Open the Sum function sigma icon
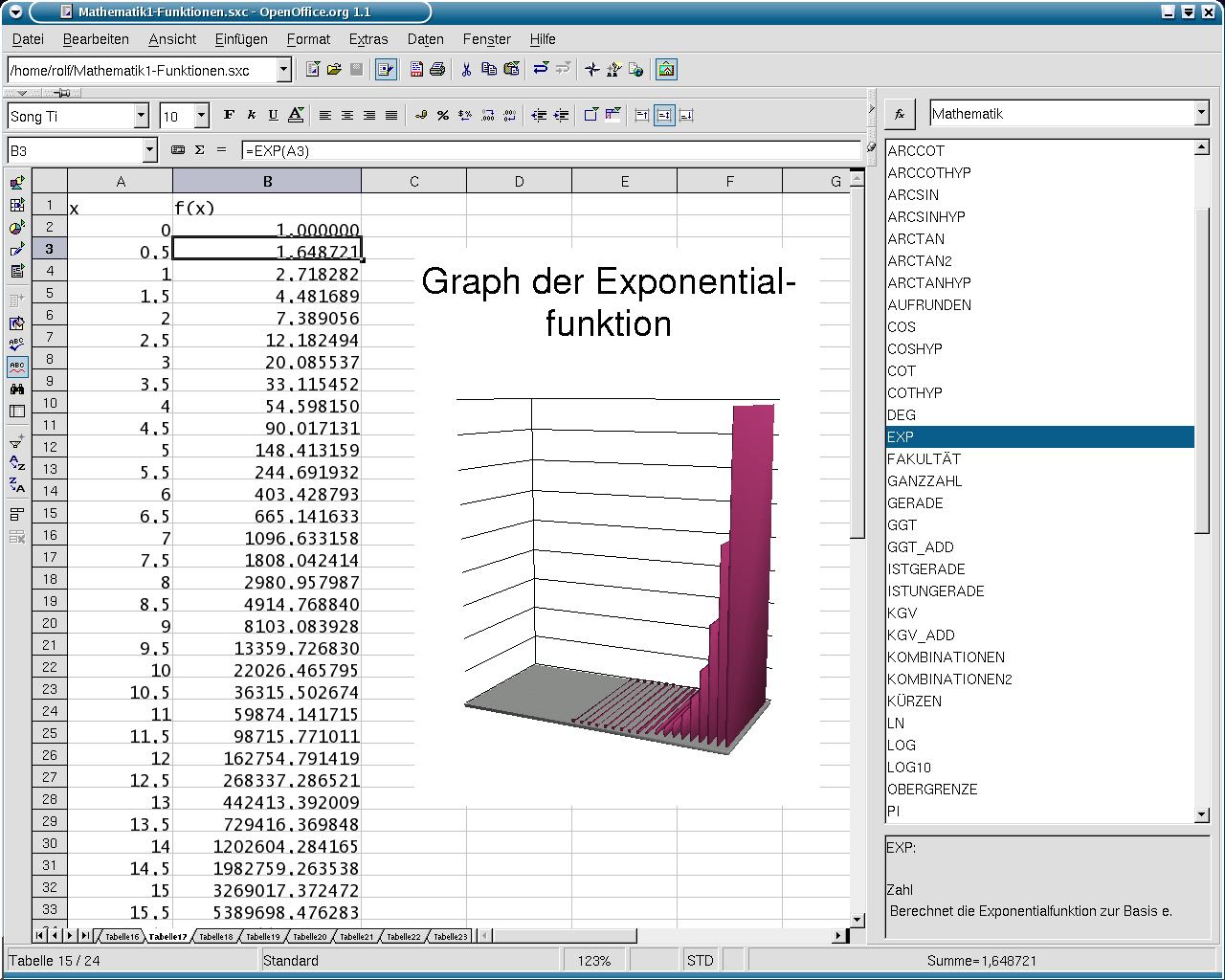The width and height of the screenshot is (1225, 980). click(200, 150)
